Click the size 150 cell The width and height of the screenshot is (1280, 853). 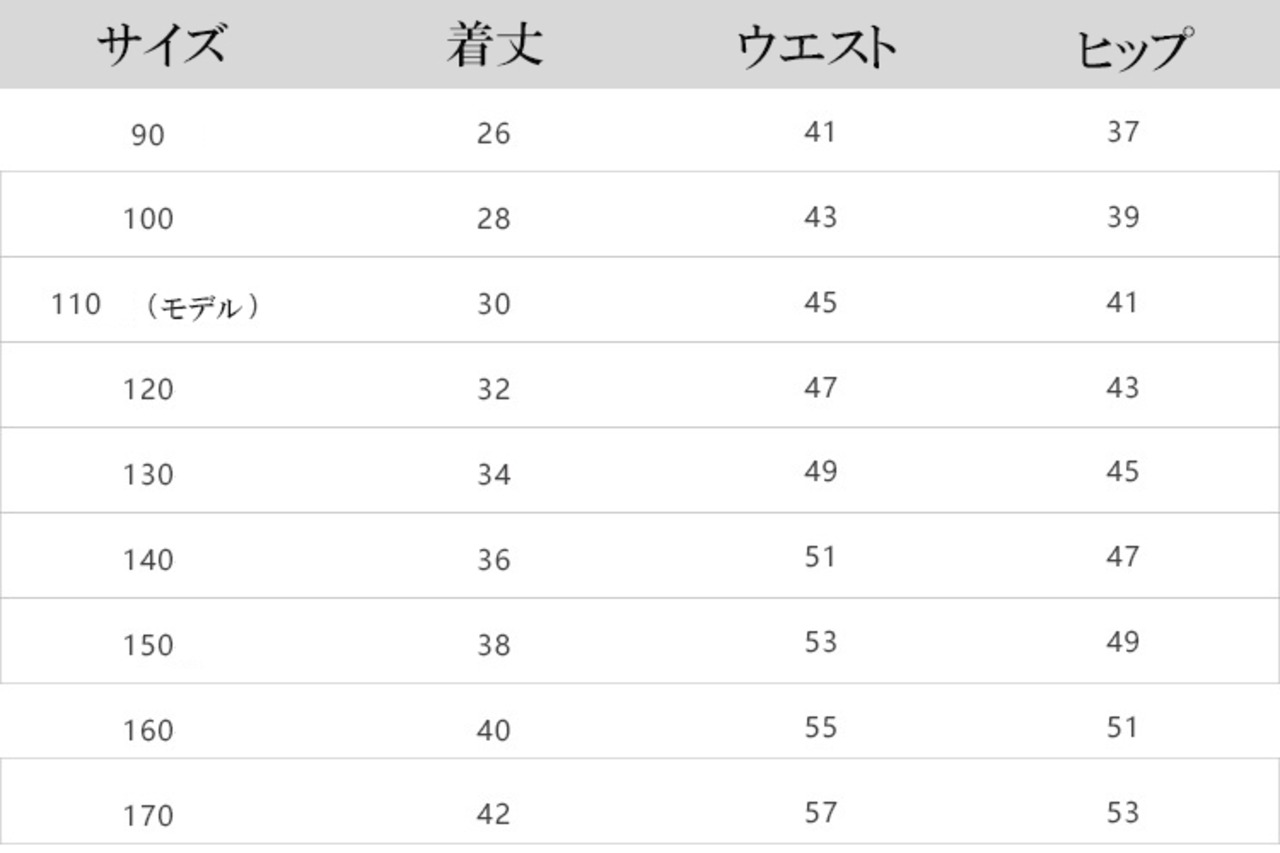click(148, 646)
